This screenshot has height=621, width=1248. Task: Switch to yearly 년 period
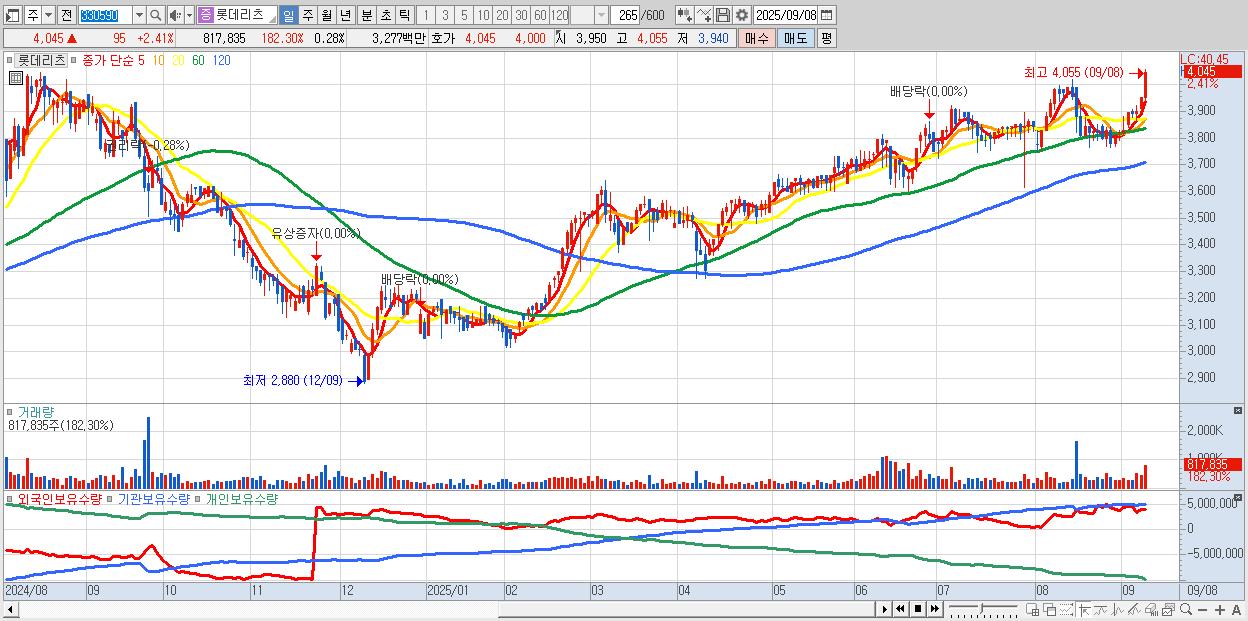click(345, 15)
